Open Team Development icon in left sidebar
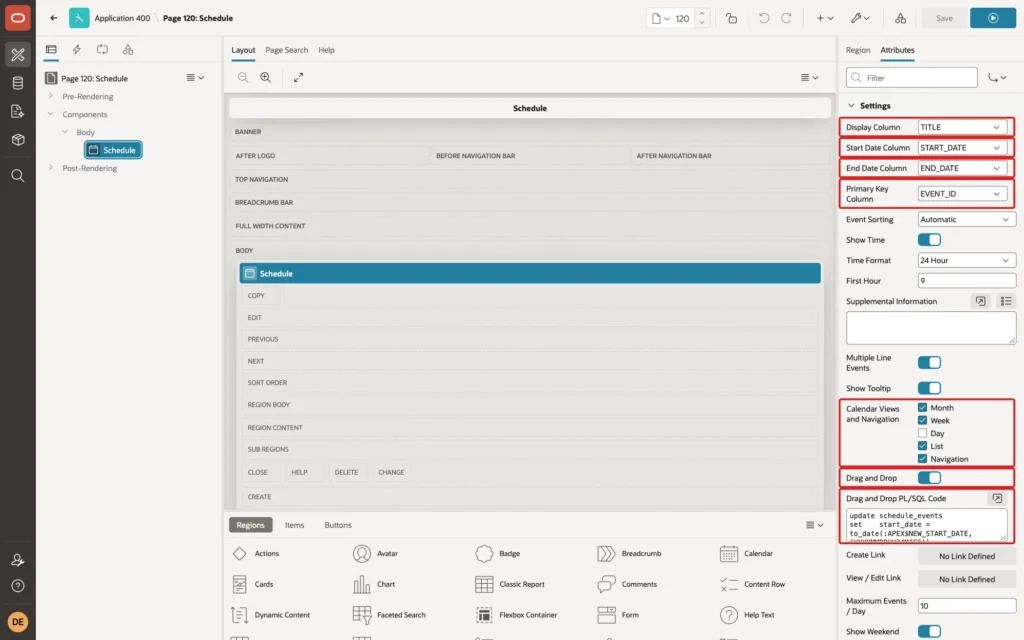This screenshot has height=640, width=1024. point(18,111)
